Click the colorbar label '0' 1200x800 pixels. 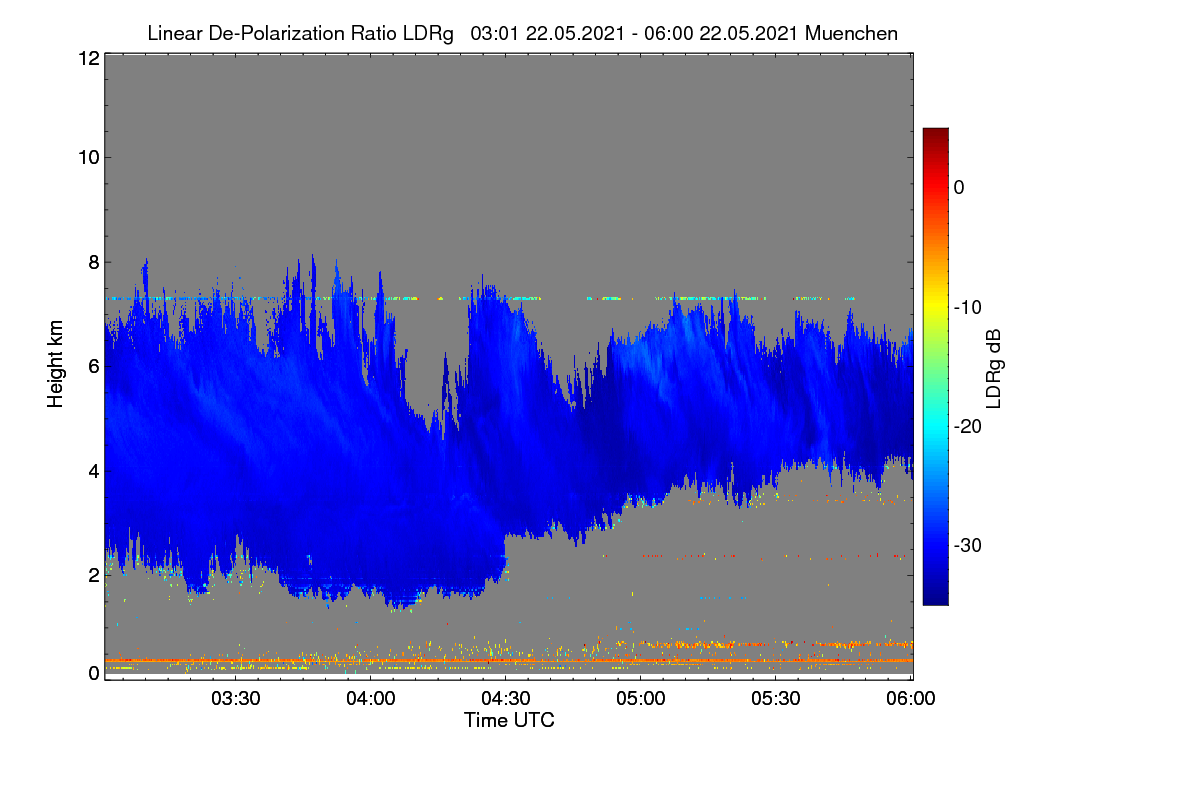(958, 187)
